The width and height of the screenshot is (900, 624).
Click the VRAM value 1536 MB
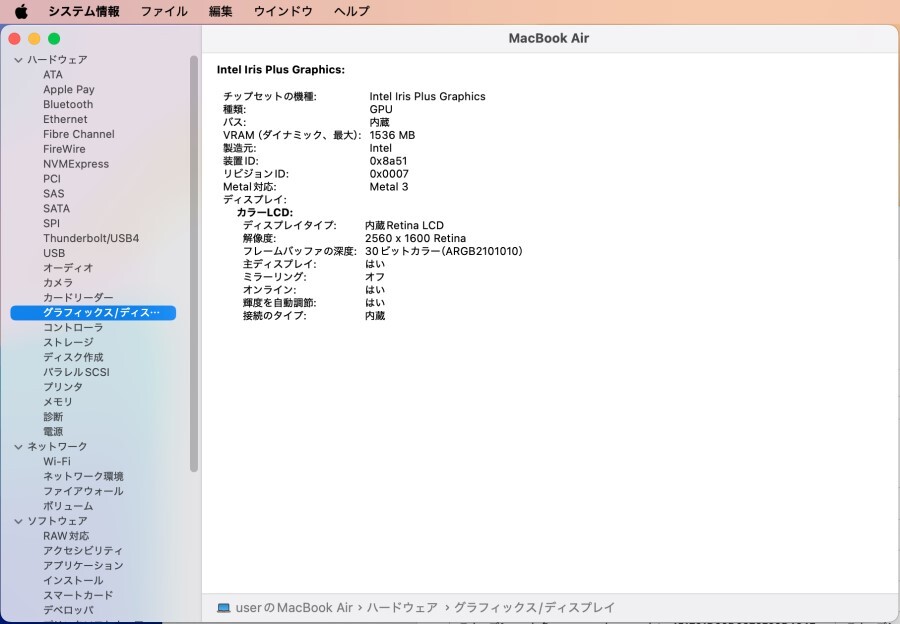(392, 135)
